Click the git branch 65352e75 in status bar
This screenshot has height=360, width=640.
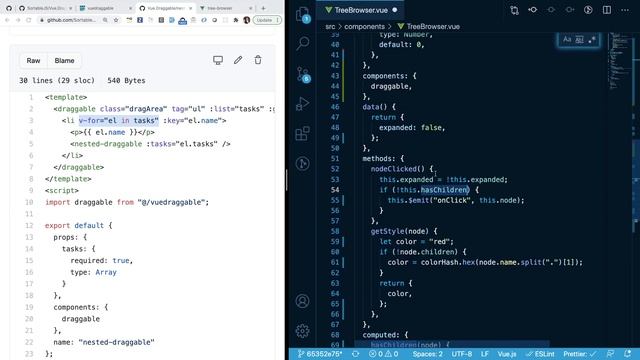[x=320, y=354]
